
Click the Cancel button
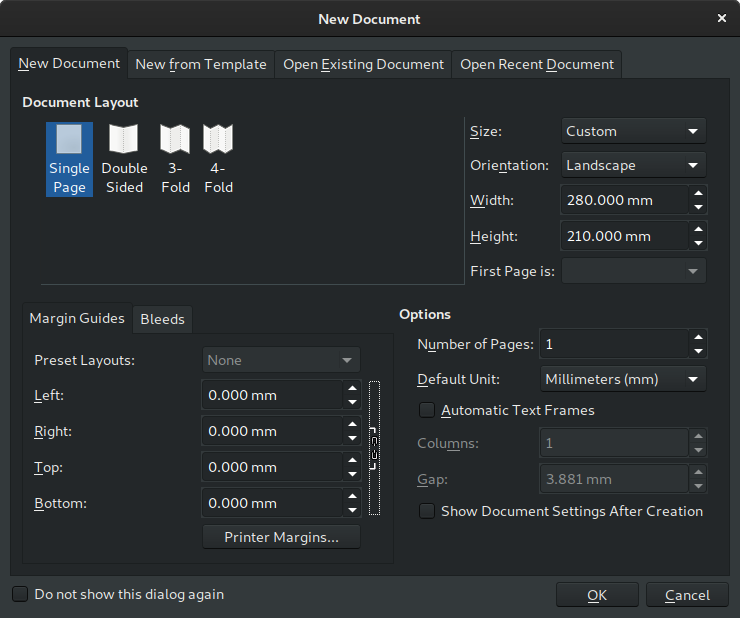[687, 595]
